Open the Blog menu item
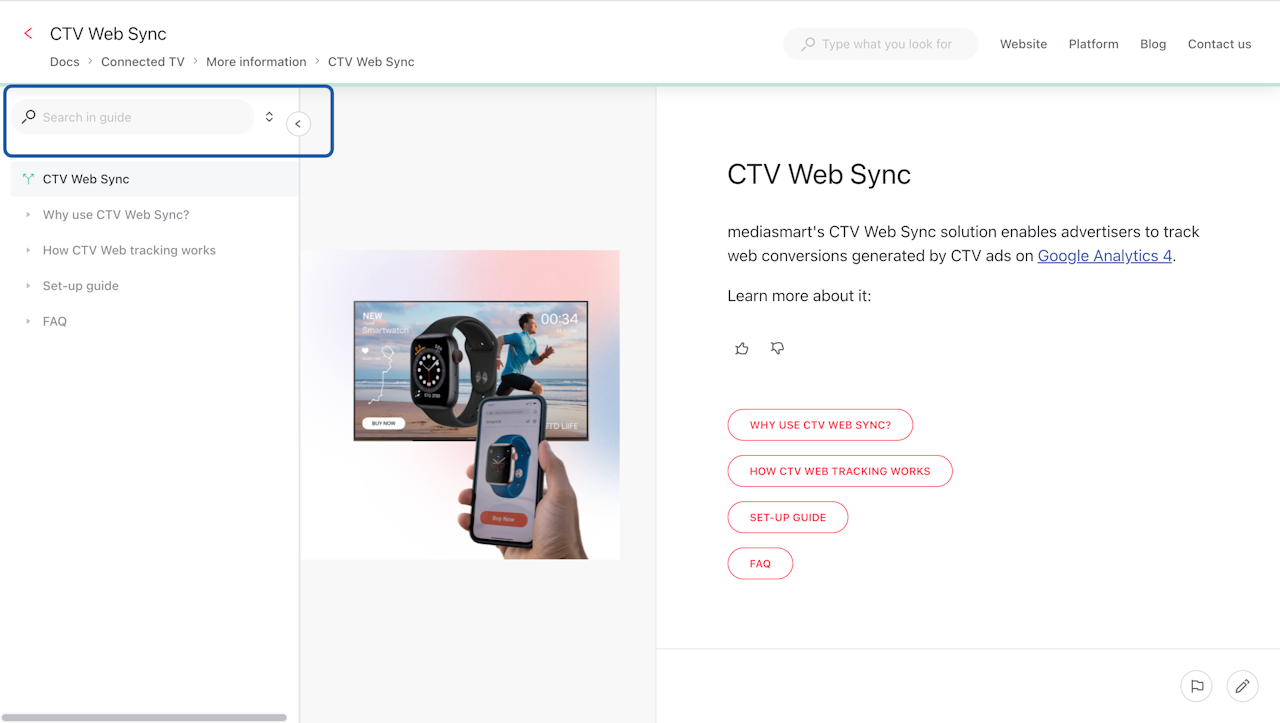 point(1153,44)
